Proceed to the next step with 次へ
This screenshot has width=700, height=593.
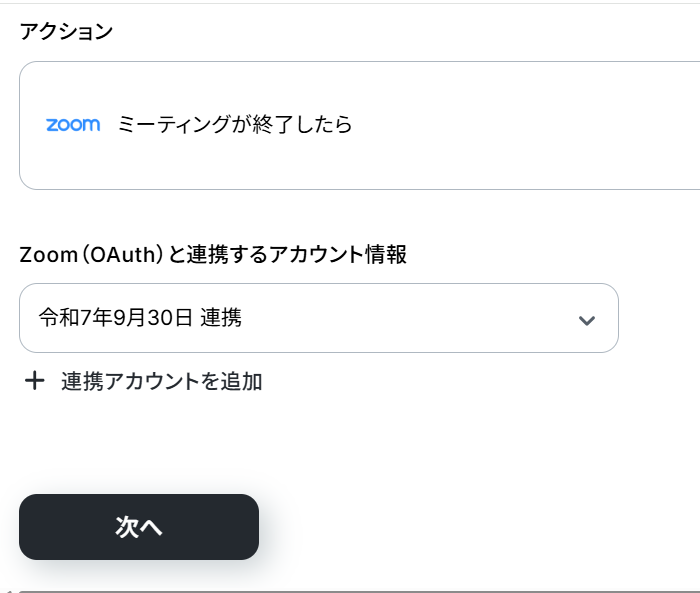139,527
